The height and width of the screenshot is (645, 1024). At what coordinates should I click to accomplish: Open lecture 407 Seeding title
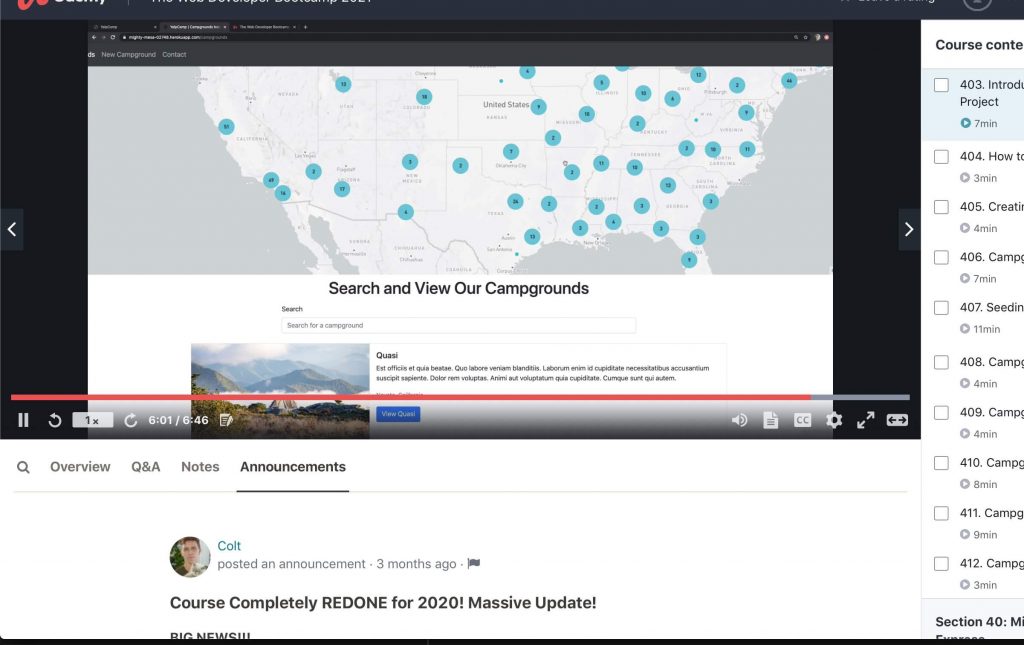(x=991, y=307)
